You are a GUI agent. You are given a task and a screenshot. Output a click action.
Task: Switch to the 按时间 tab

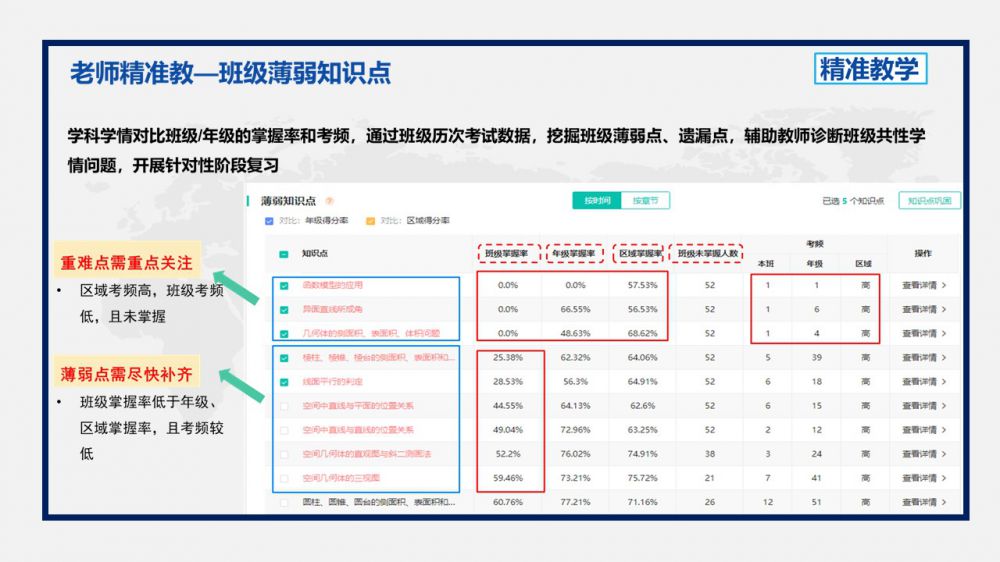tap(597, 201)
